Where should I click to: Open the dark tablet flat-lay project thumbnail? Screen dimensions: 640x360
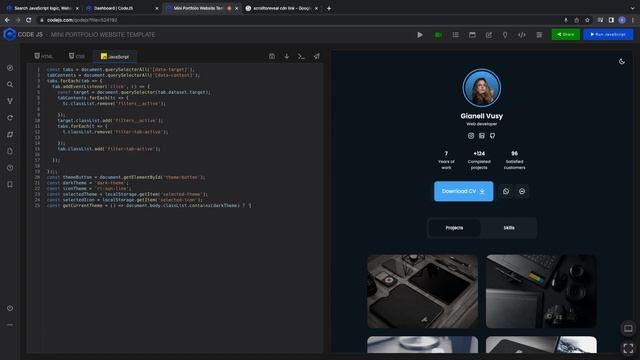(422, 291)
